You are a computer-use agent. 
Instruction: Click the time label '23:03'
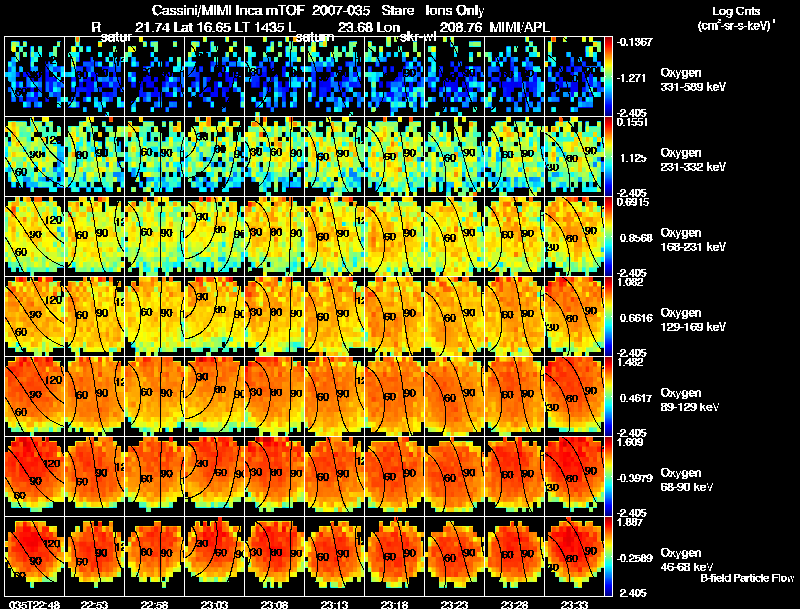pos(214,604)
